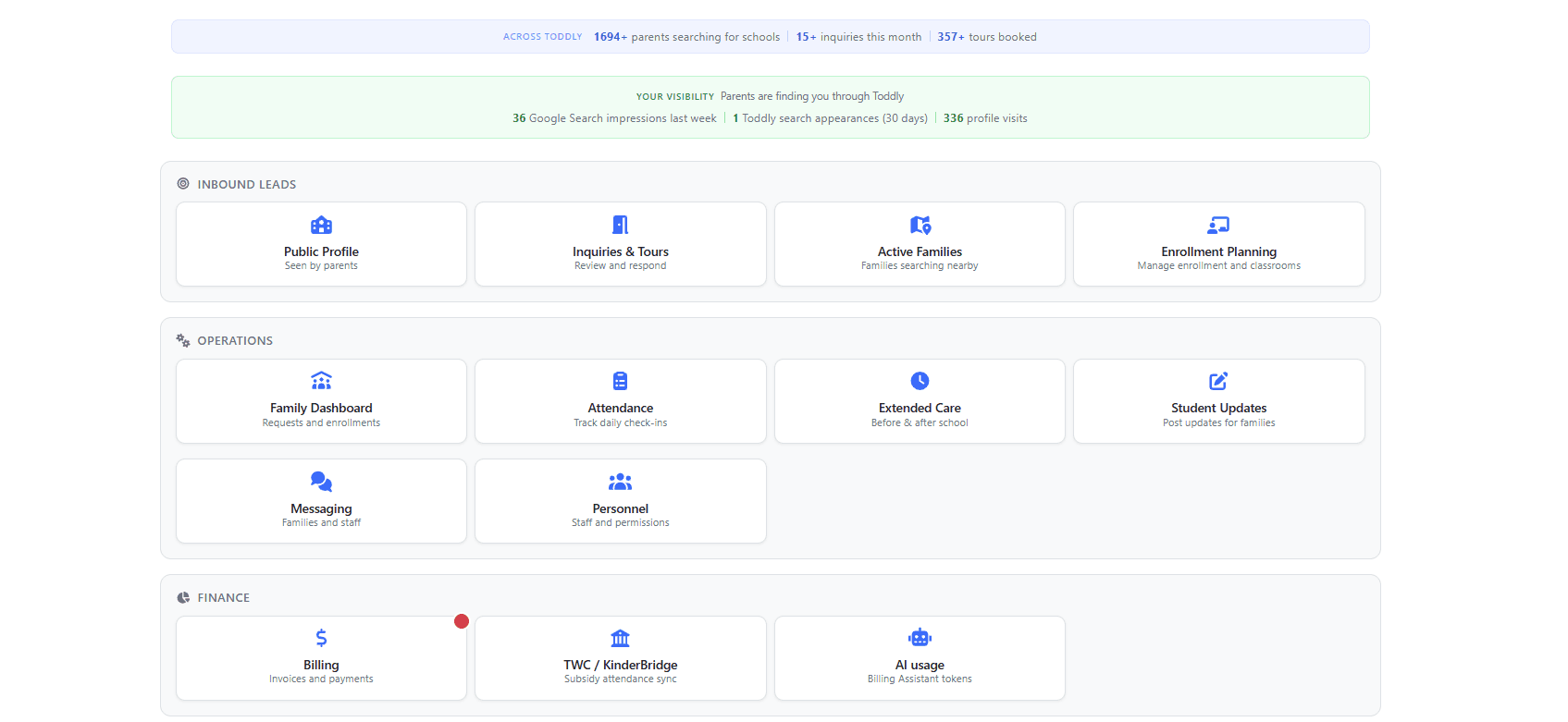Viewport: 1568px width, 722px height.
Task: Click the TWC / KinderBridge bank icon
Action: (621, 638)
